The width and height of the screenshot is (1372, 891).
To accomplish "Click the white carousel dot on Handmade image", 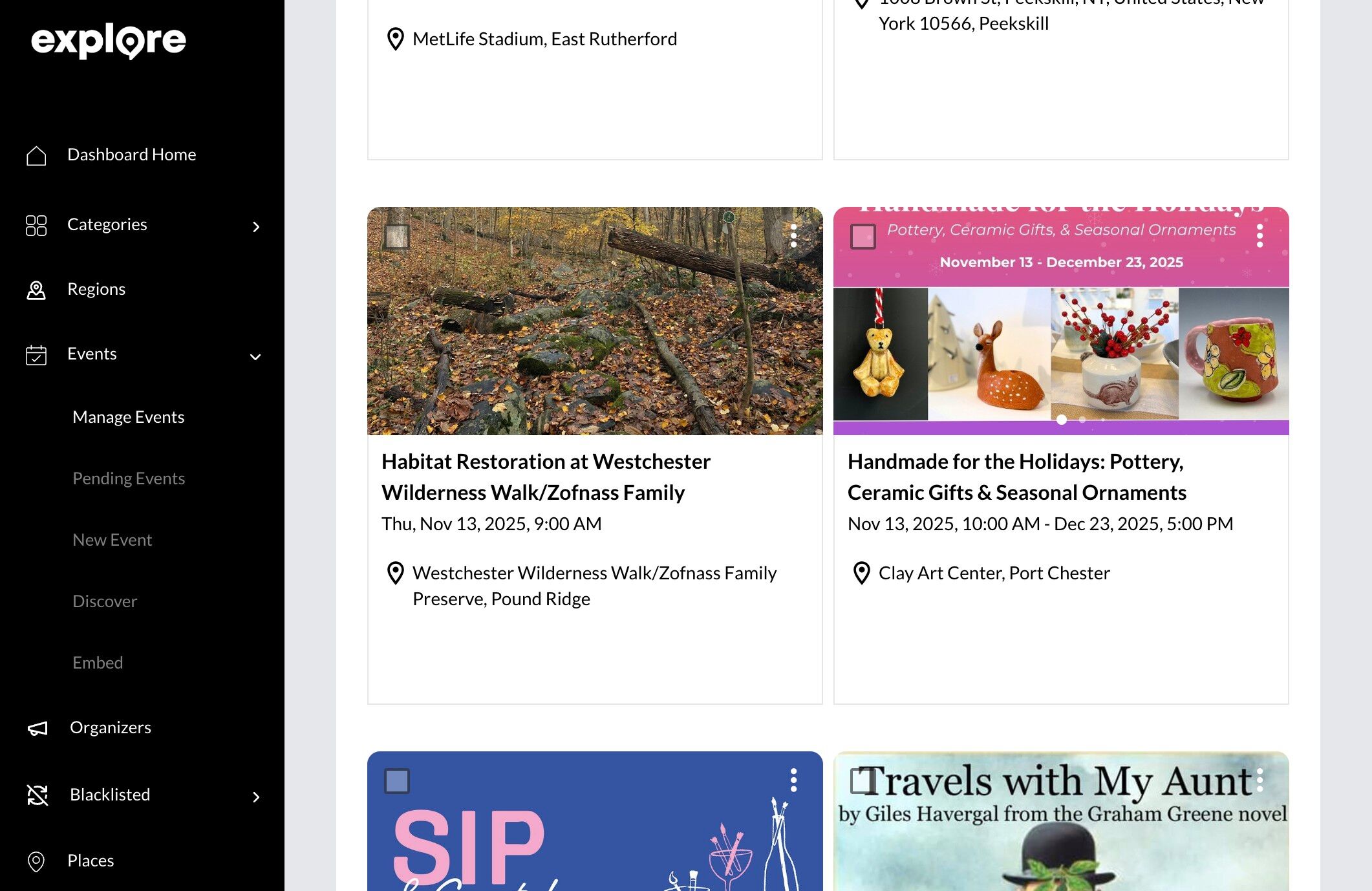I will point(1062,420).
